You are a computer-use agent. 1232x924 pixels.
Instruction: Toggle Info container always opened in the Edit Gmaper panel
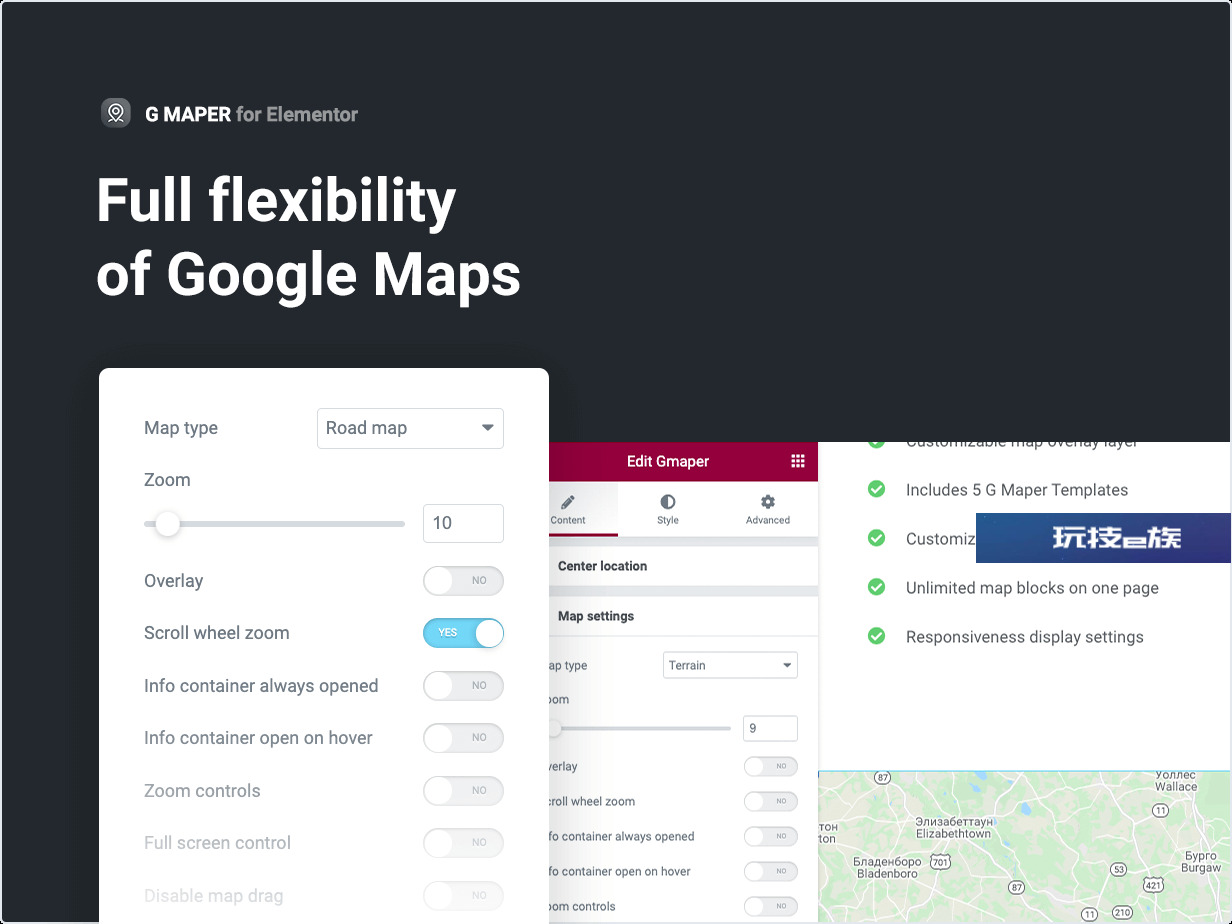tap(771, 836)
